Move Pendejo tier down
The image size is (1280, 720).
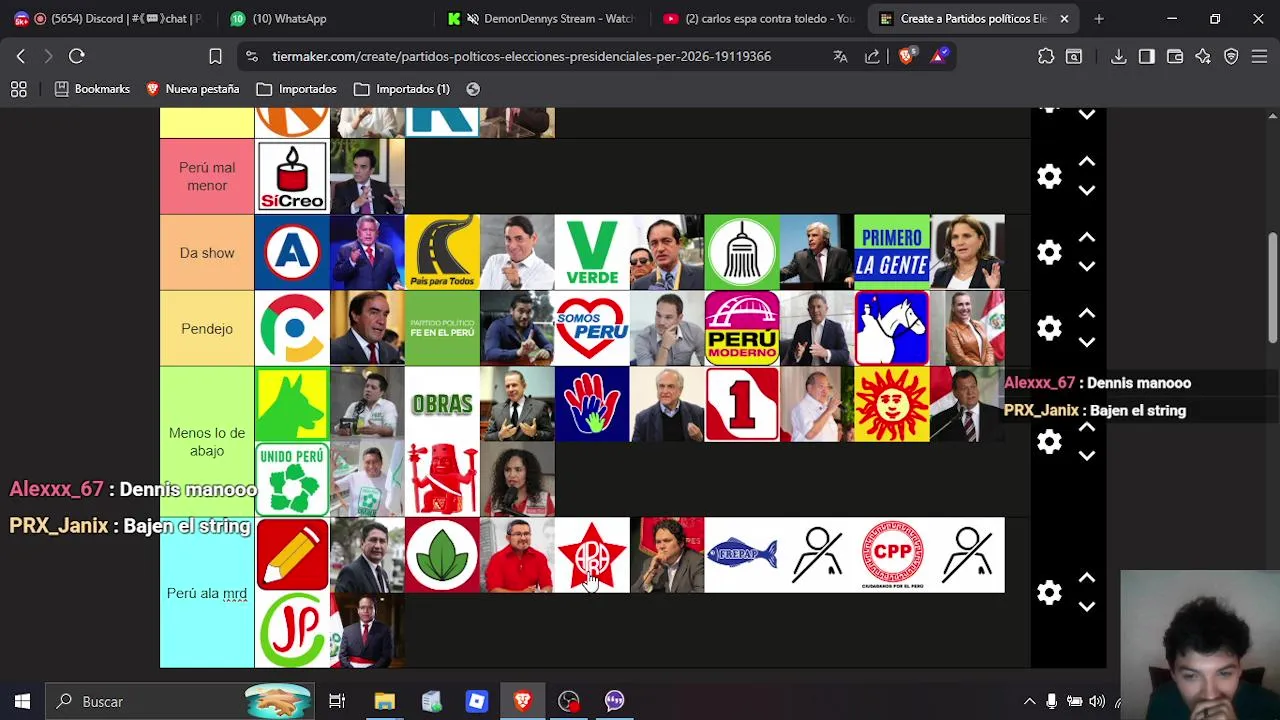1087,343
